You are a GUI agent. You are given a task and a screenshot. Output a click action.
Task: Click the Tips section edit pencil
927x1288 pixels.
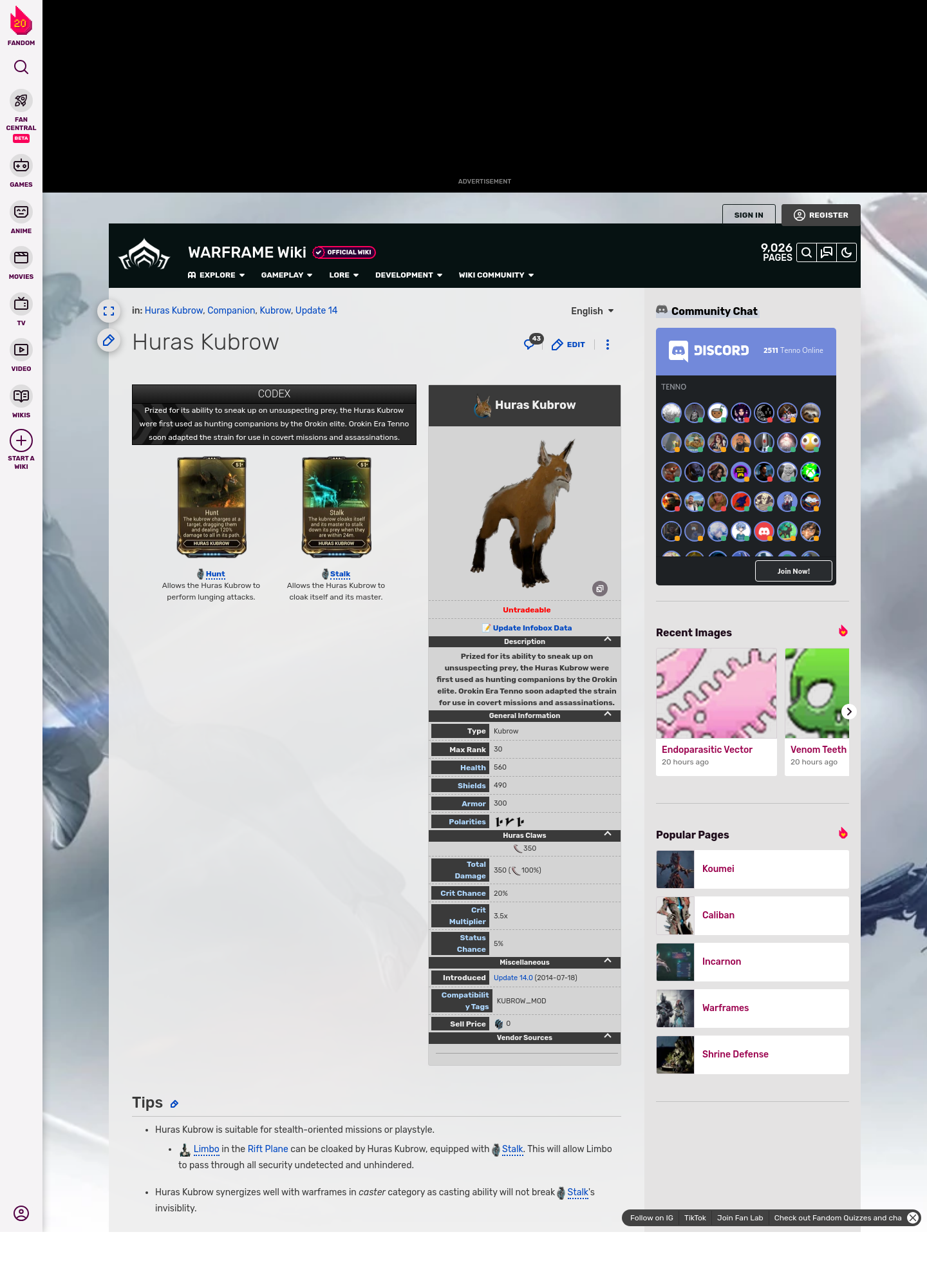174,1104
